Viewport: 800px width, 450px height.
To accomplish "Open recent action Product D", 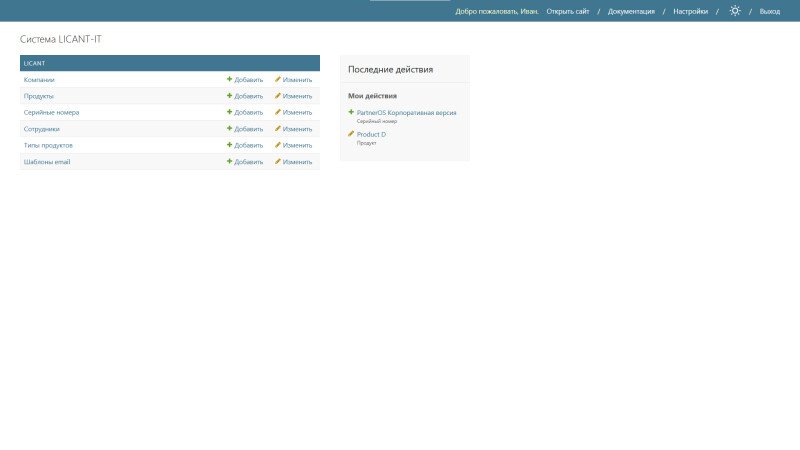I will coord(371,134).
